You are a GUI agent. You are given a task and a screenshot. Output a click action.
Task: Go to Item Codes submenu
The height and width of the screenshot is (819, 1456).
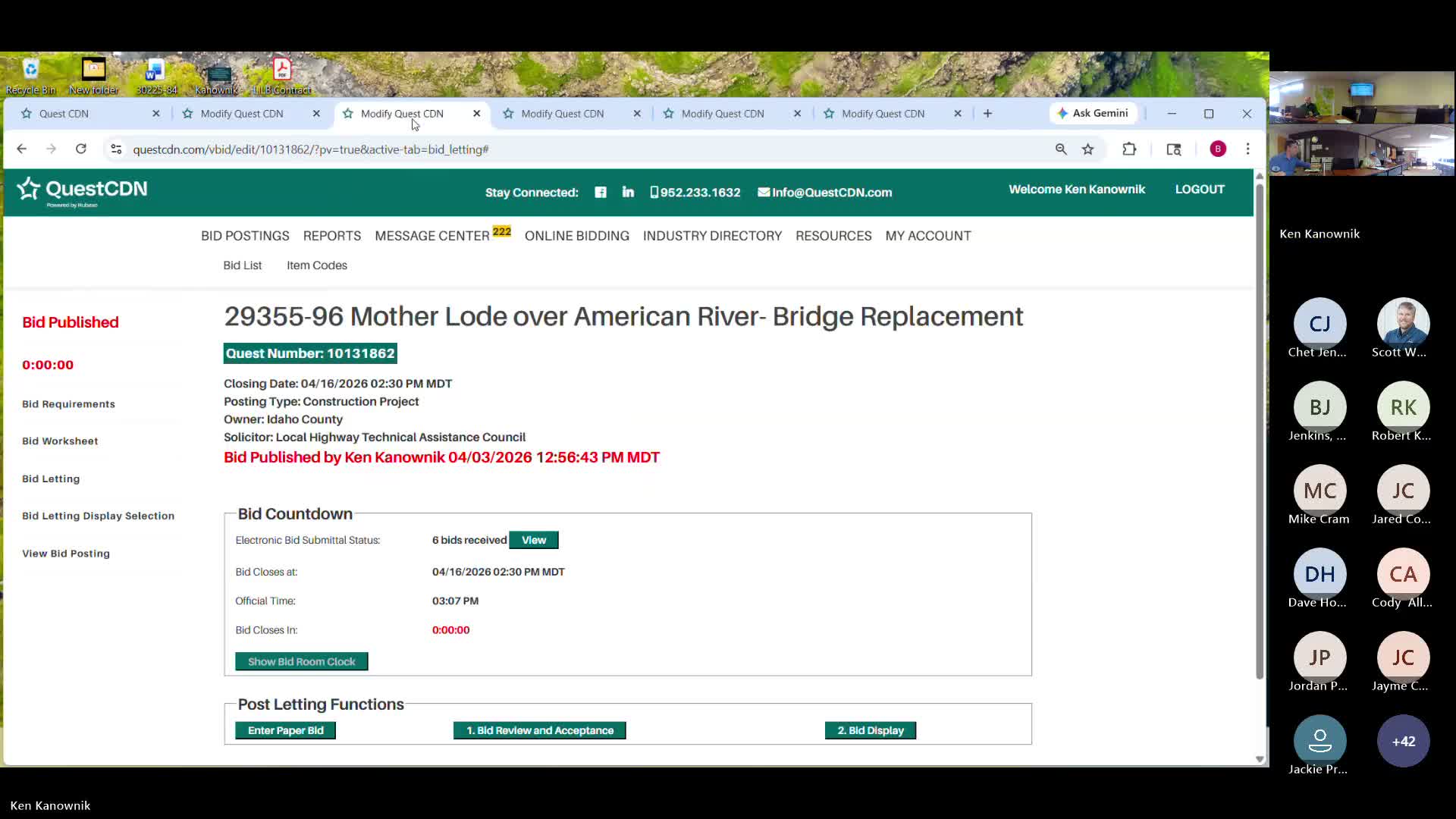click(x=317, y=265)
